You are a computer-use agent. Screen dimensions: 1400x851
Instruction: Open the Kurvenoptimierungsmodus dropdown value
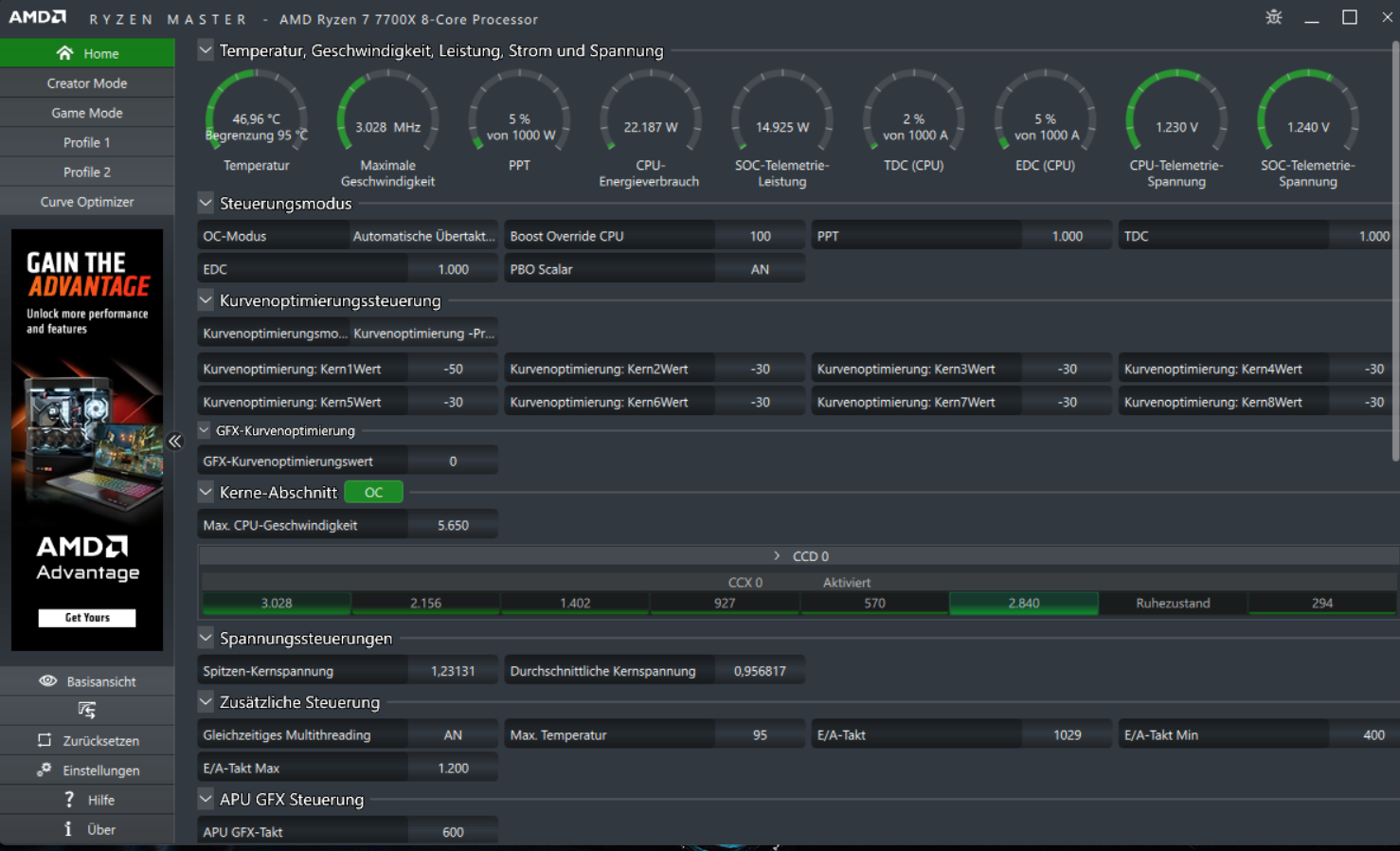423,333
